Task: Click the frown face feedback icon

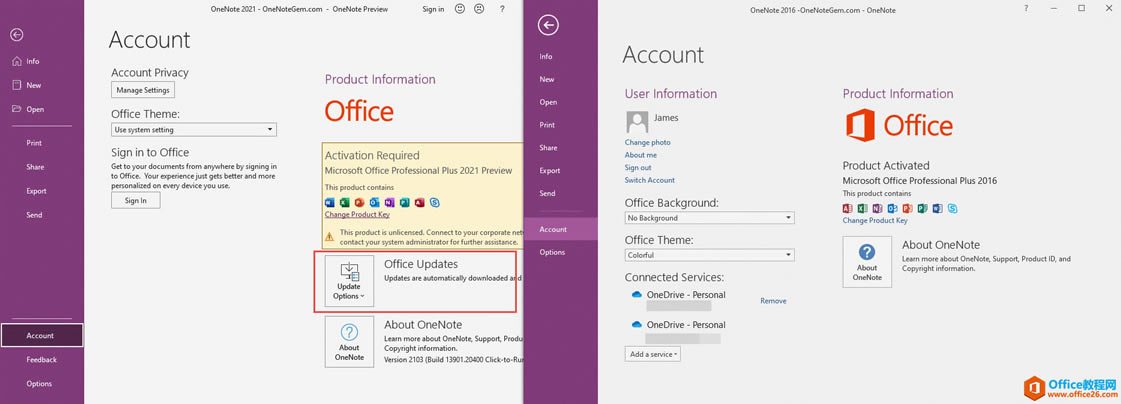Action: pos(479,9)
